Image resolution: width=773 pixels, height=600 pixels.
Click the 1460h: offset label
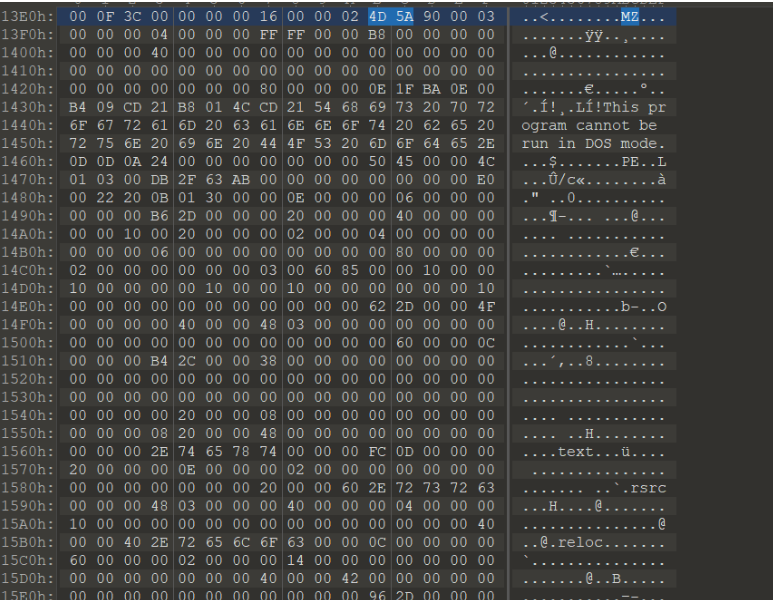28,162
